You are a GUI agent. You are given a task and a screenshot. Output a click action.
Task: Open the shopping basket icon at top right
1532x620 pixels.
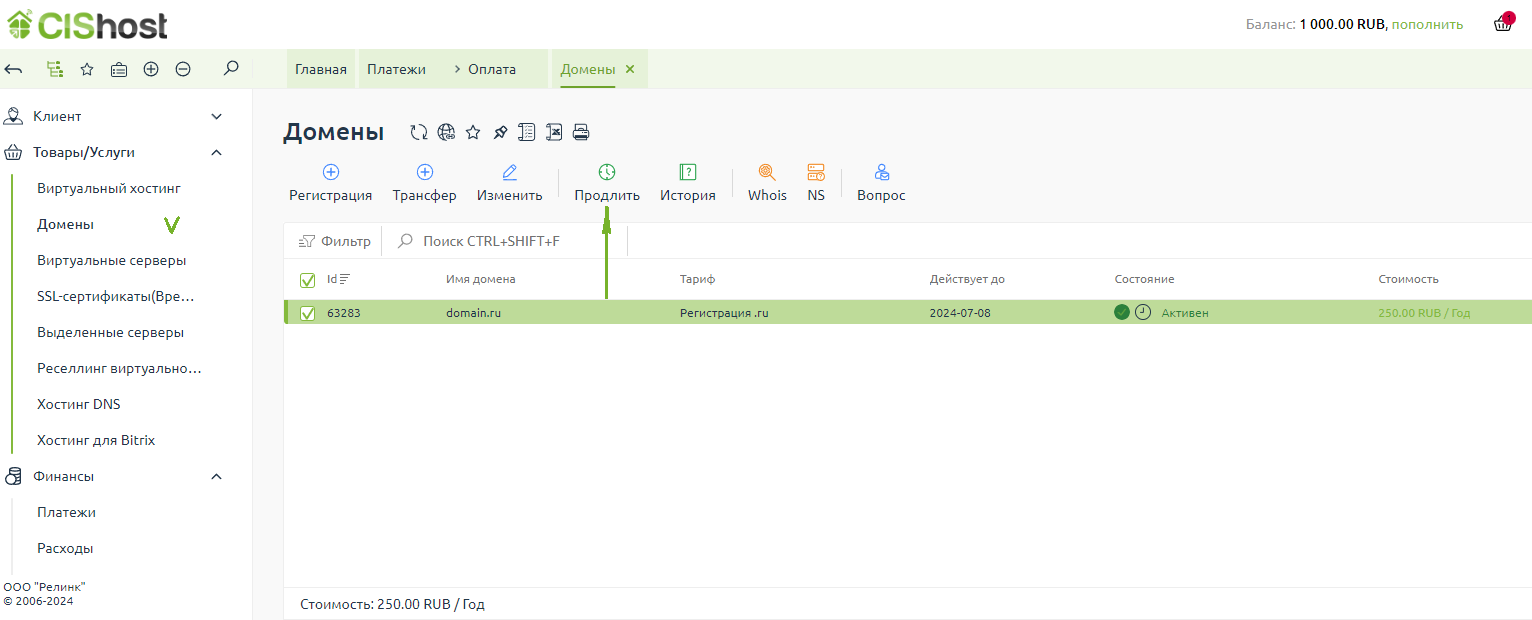click(1502, 24)
